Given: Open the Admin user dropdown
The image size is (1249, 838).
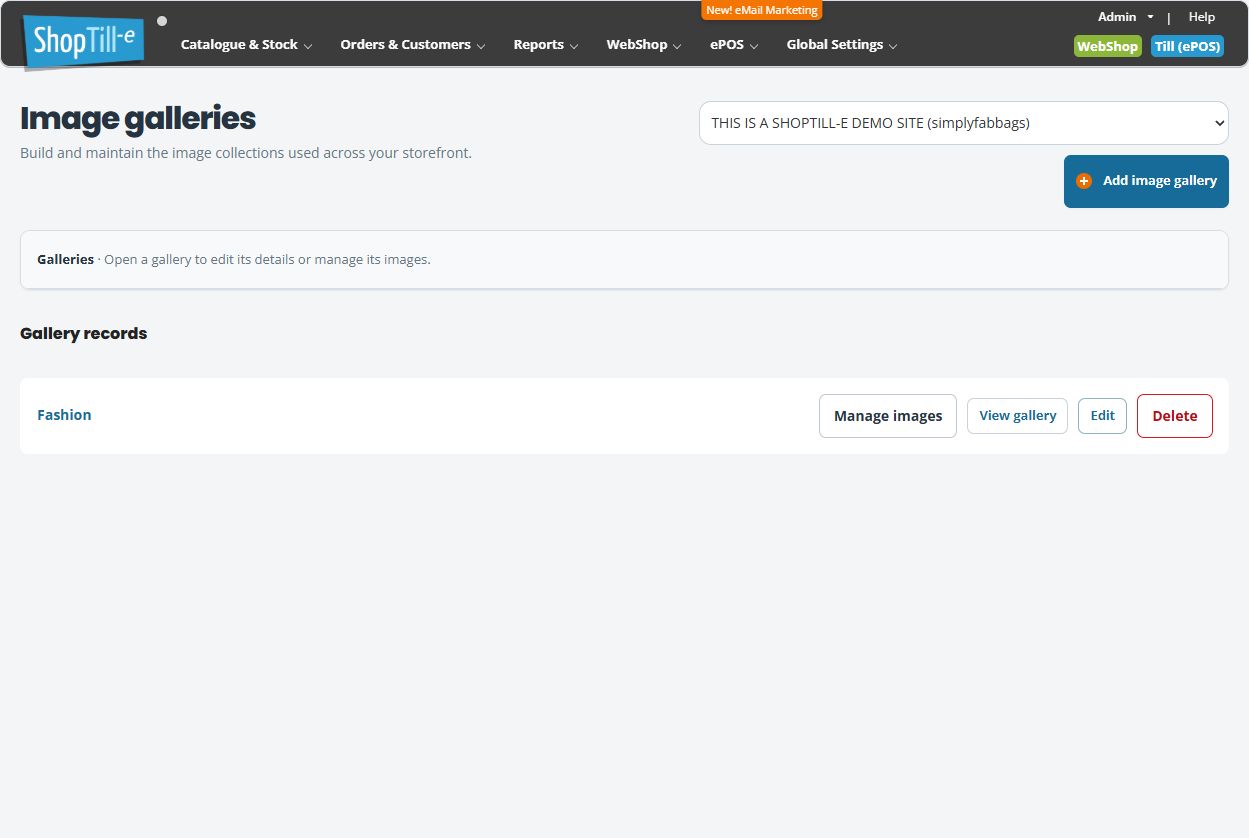Looking at the screenshot, I should click(x=1126, y=17).
